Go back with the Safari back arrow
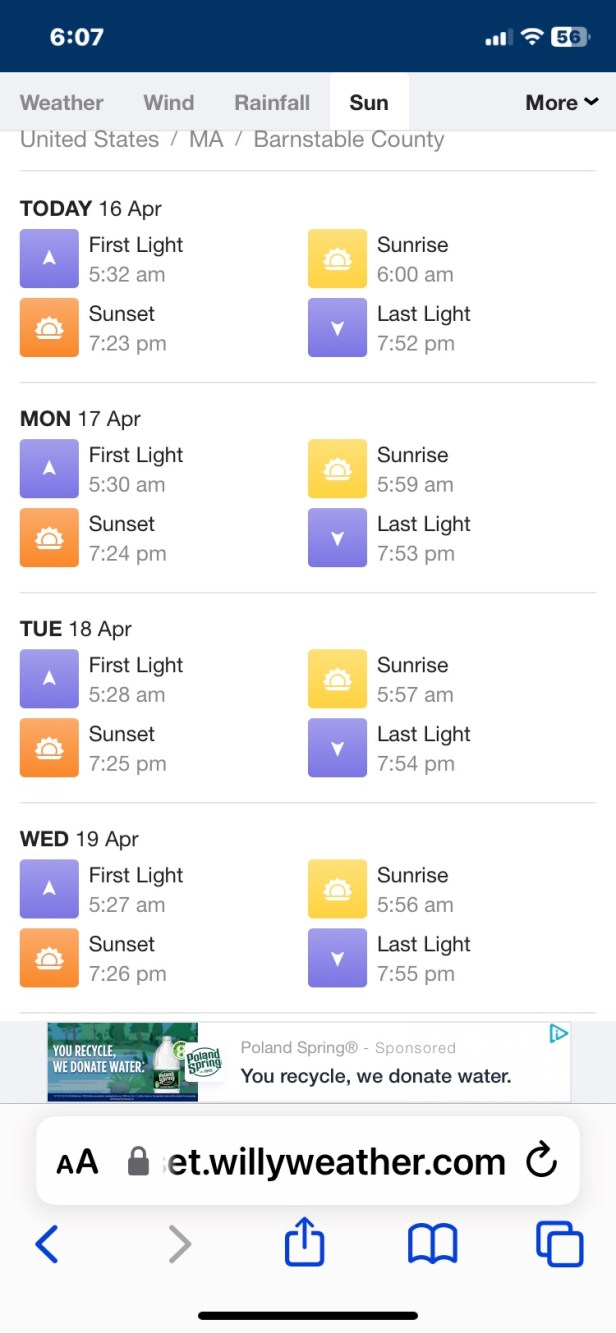616x1333 pixels. click(x=47, y=1244)
